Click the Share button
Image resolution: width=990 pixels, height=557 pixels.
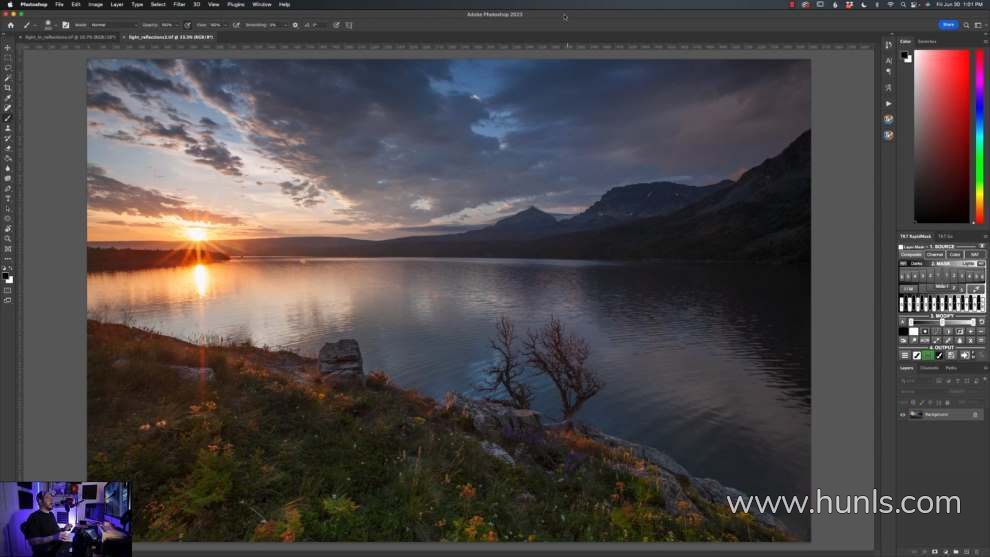[948, 25]
